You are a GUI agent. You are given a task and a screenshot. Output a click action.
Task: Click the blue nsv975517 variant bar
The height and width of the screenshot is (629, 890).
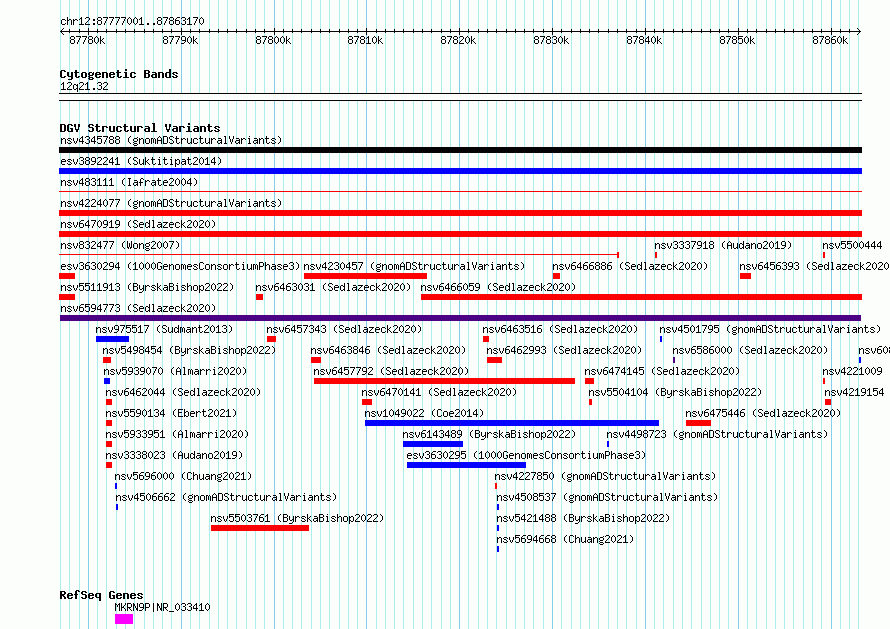click(x=112, y=339)
